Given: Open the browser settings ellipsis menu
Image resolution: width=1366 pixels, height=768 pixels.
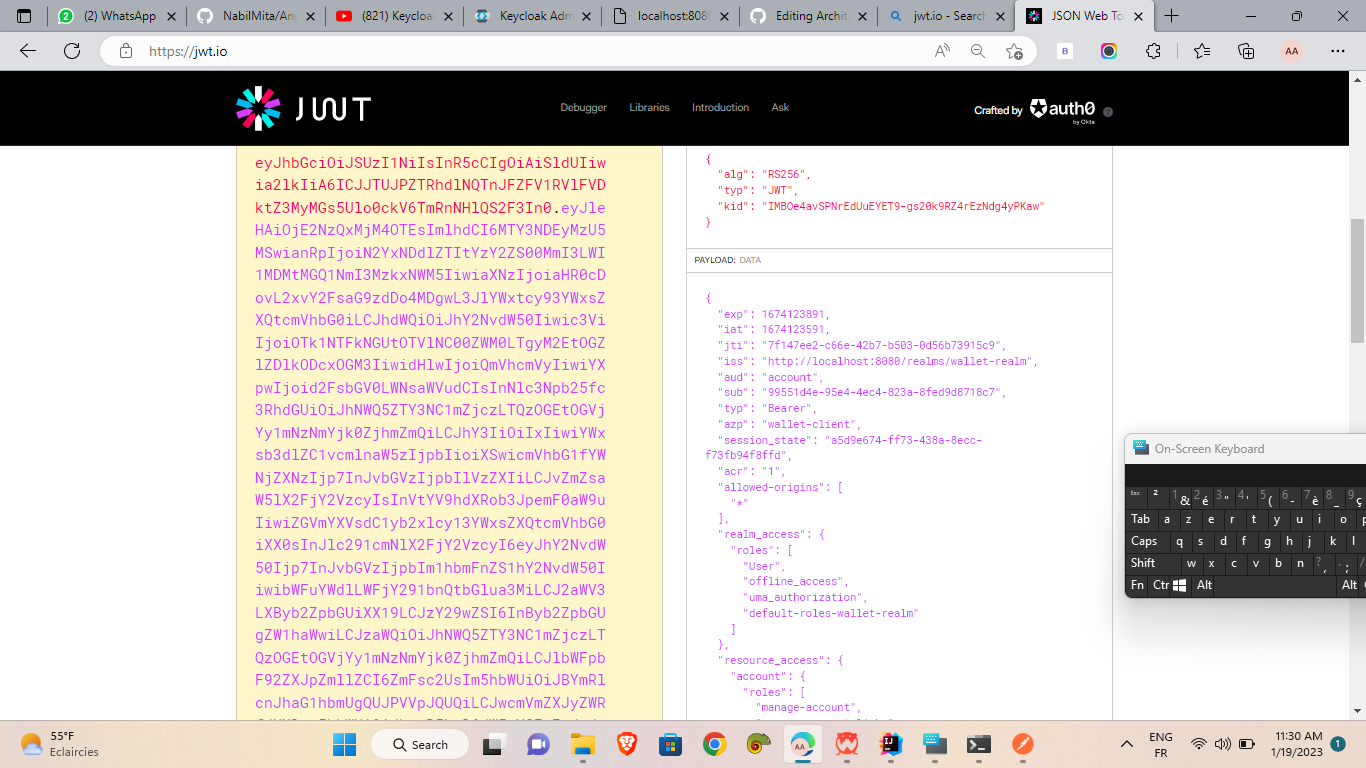Looking at the screenshot, I should [1338, 50].
